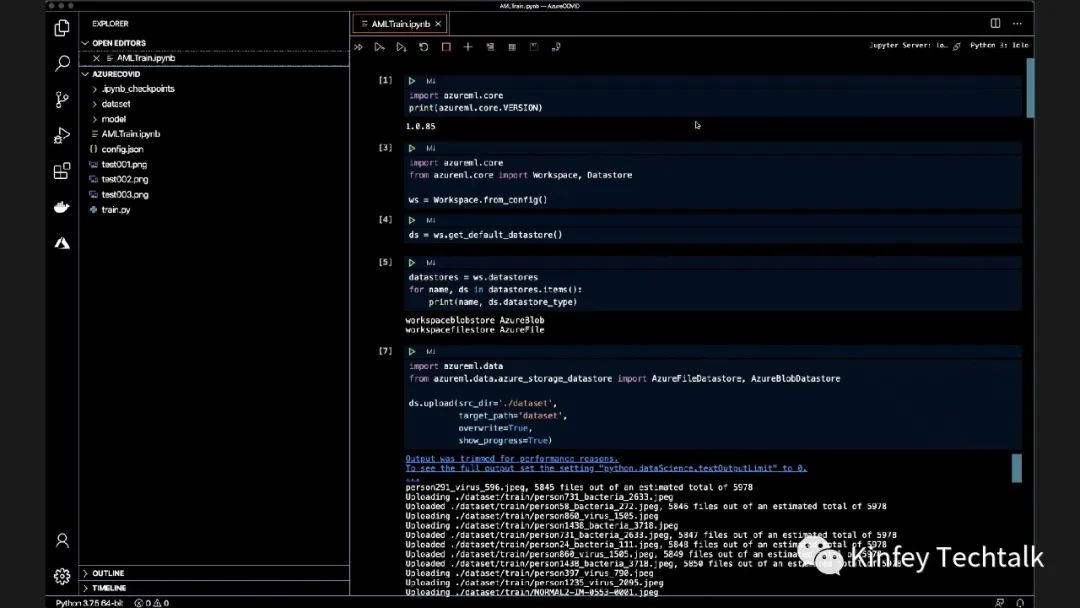
Task: Open the Extensions view
Action: [x=62, y=171]
